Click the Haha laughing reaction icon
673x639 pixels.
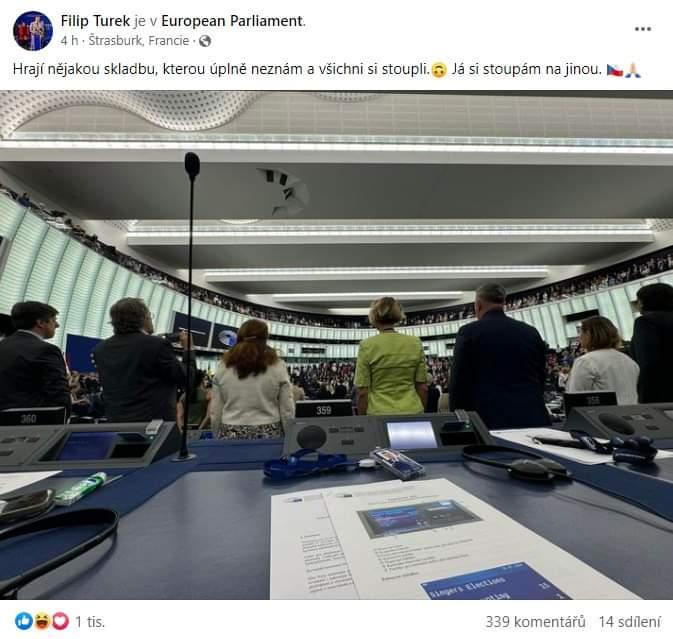(42, 621)
